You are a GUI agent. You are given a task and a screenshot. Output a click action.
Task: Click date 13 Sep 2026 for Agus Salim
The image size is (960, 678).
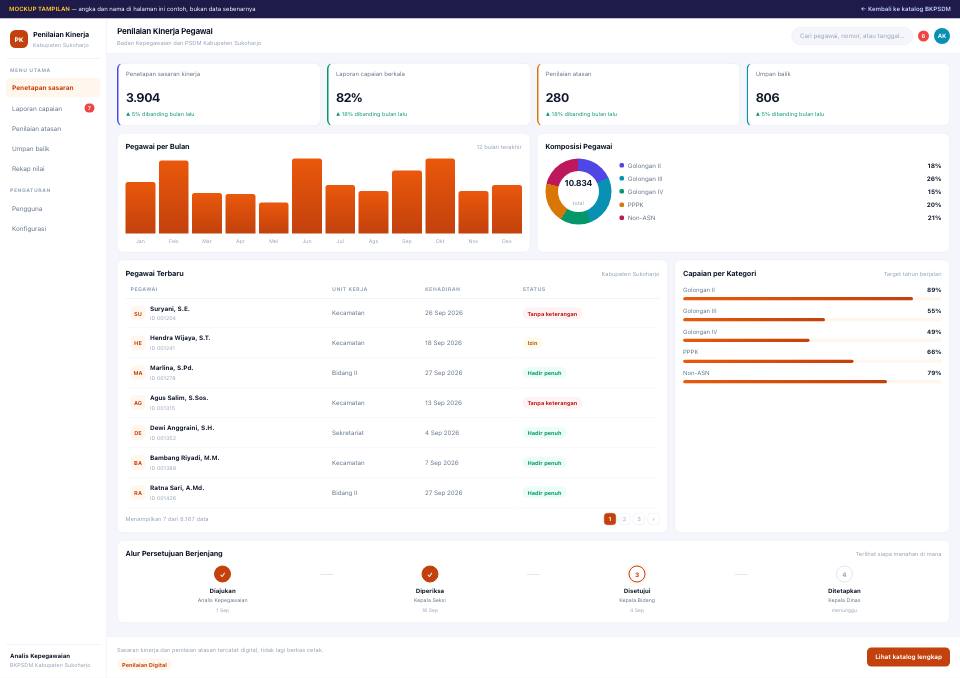pyautogui.click(x=443, y=403)
